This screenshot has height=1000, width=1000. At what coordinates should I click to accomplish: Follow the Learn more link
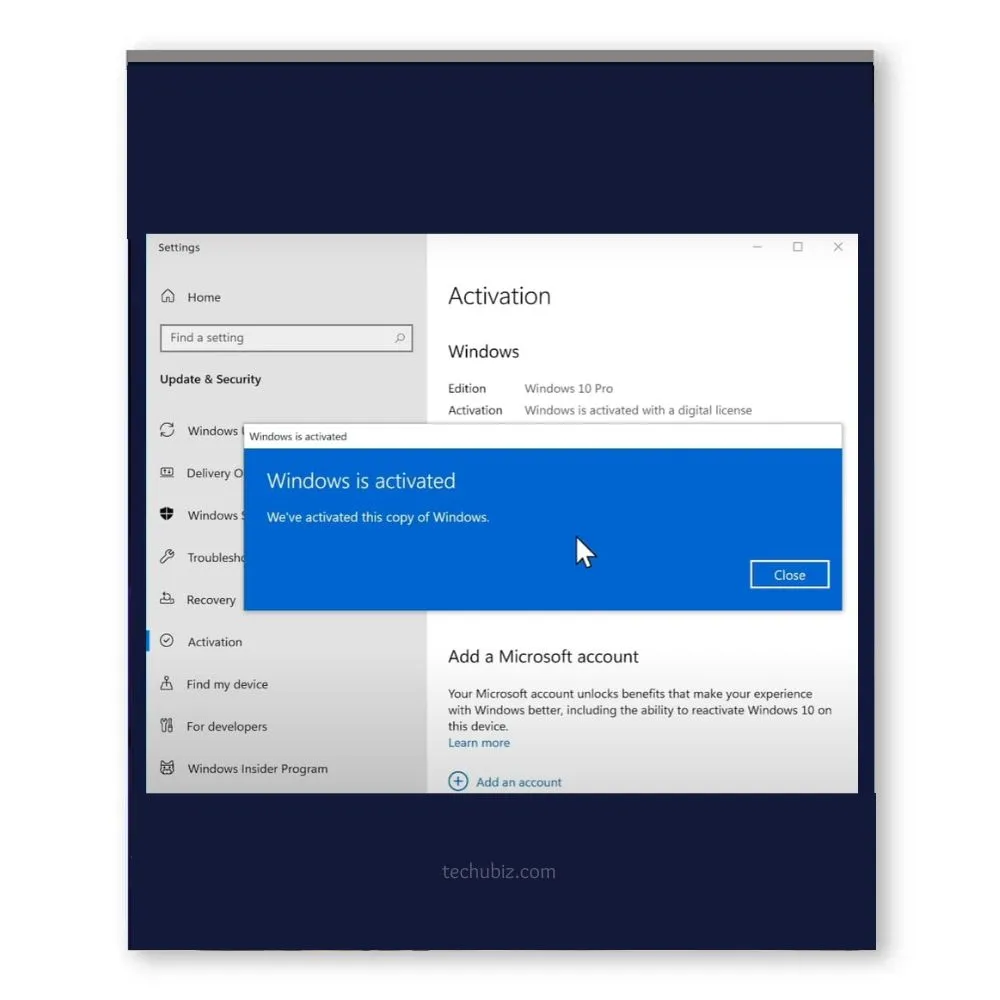479,743
